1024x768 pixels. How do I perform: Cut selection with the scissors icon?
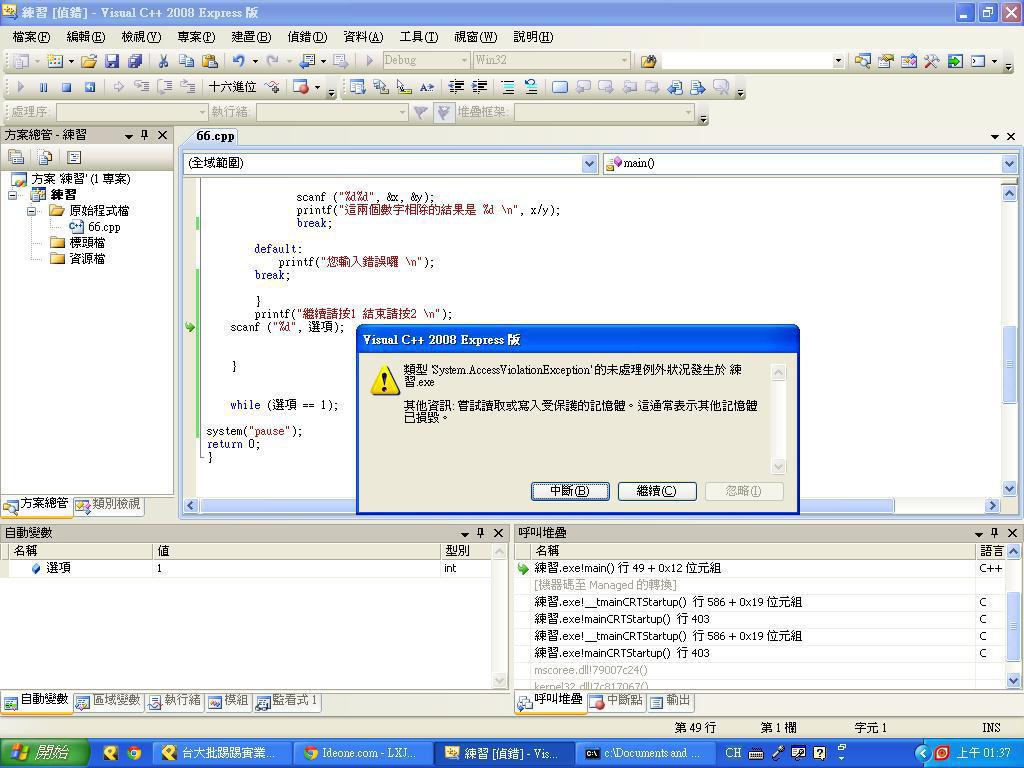pyautogui.click(x=163, y=61)
